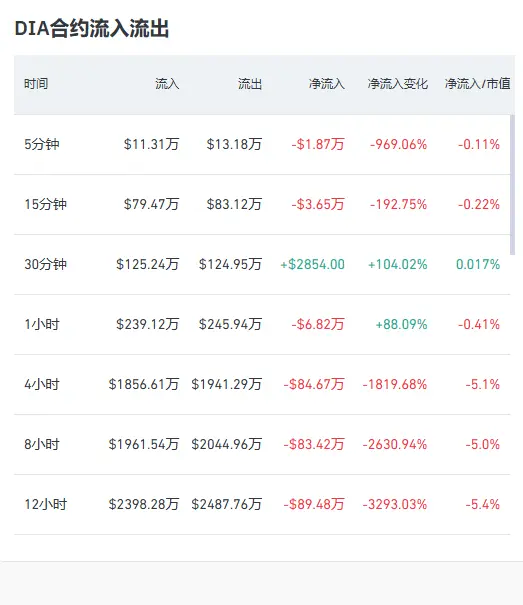Click the 净流入 column header
Screen dimensions: 523x605
click(327, 84)
